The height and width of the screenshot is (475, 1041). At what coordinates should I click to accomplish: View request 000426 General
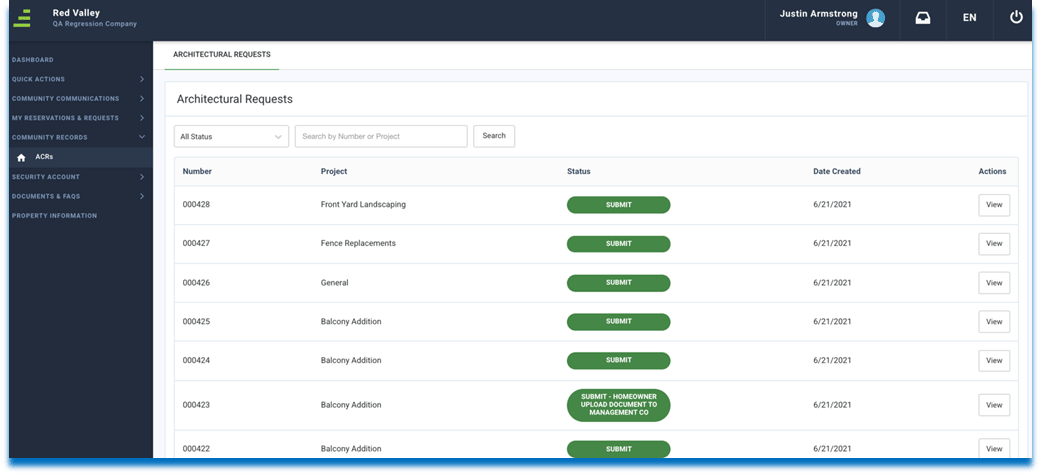pyautogui.click(x=994, y=283)
